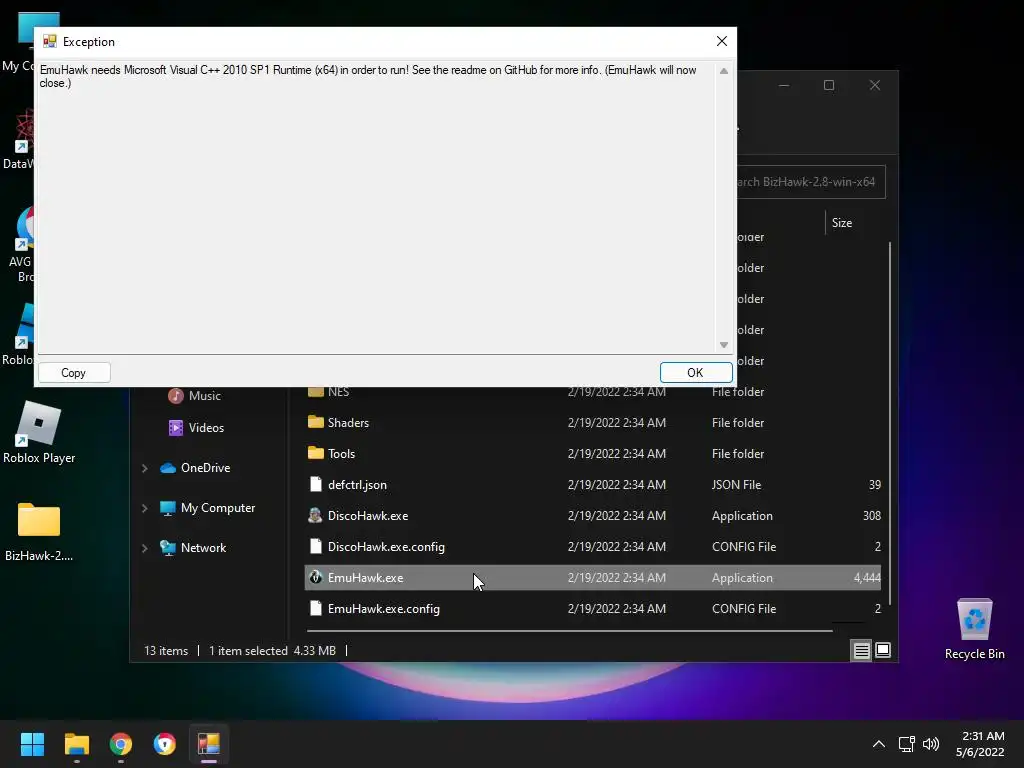This screenshot has width=1024, height=768.
Task: Launch Google Chrome from the taskbar
Action: (121, 744)
